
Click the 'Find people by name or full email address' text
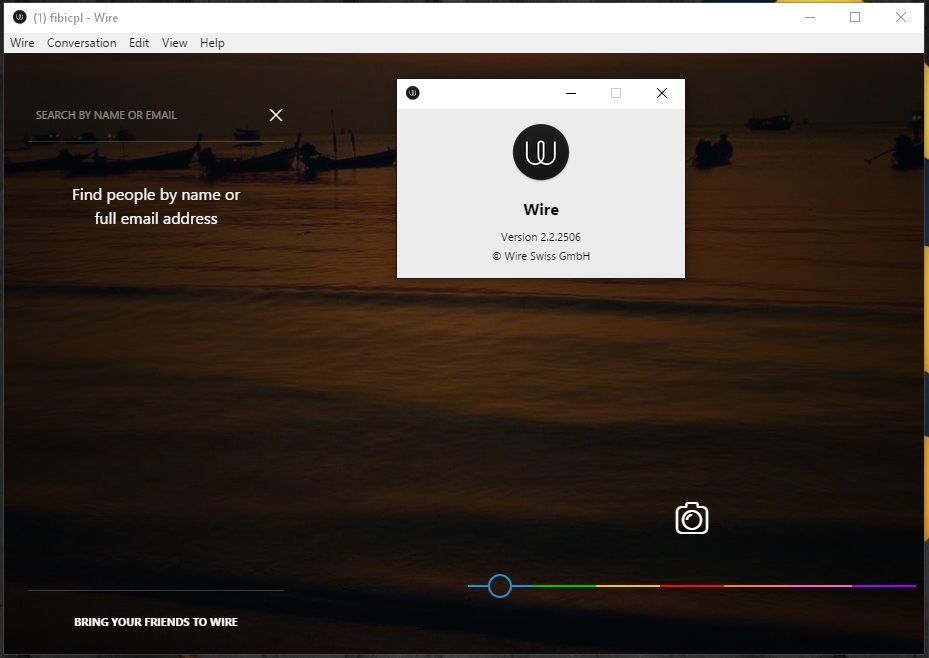click(x=156, y=207)
